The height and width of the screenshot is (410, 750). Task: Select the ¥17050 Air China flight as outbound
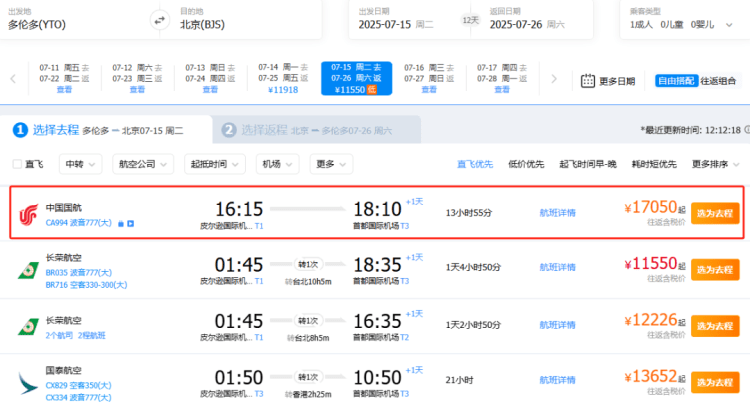(715, 213)
